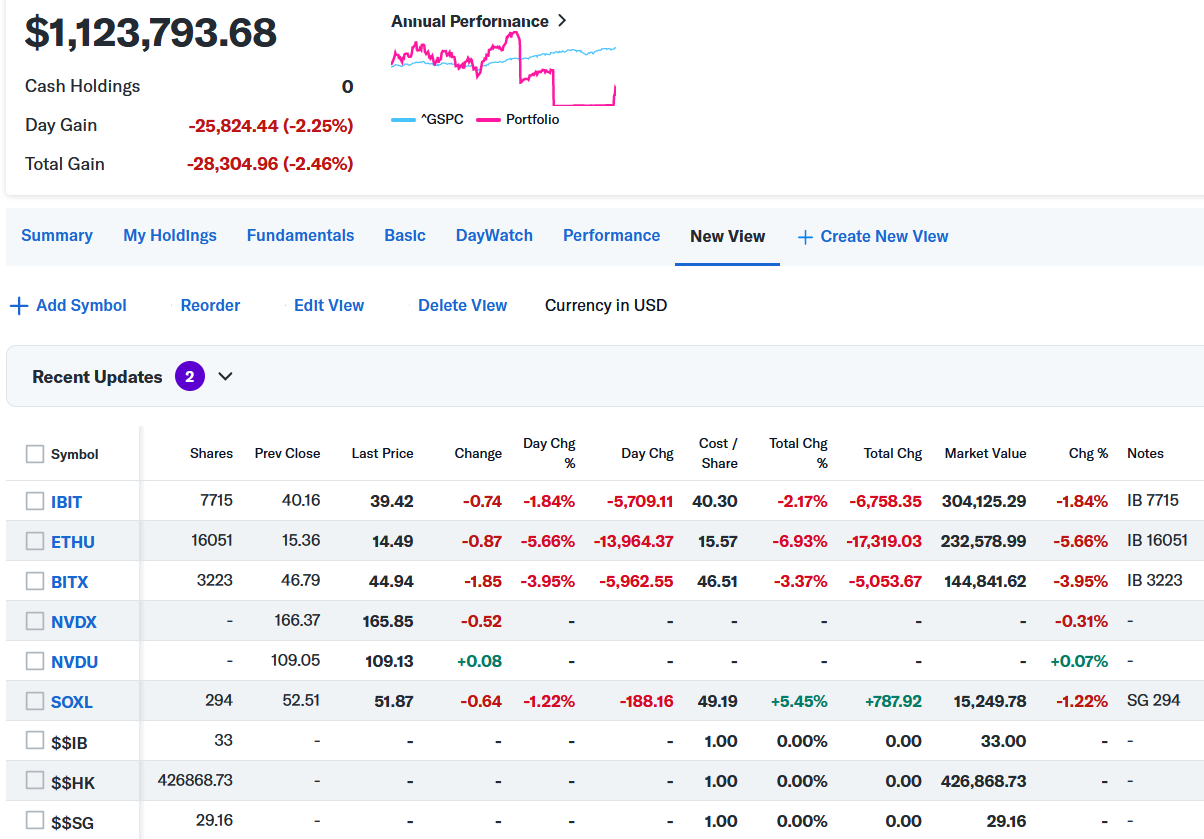Open Annual Performance via its arrow
Image resolution: width=1204 pixels, height=839 pixels.
[562, 21]
